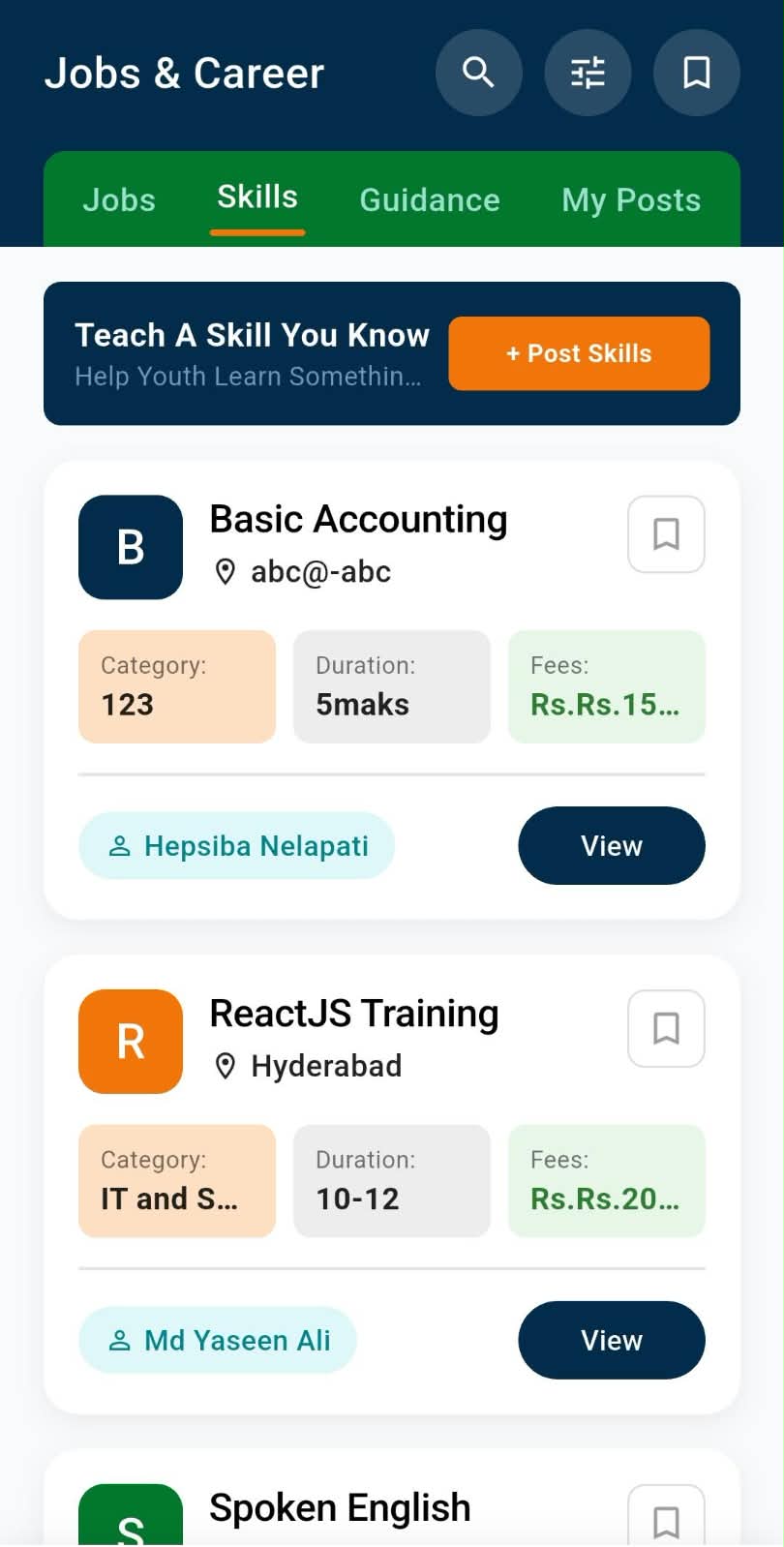Bookmark the Basic Accounting skill
This screenshot has height=1547, width=784.
[x=666, y=534]
